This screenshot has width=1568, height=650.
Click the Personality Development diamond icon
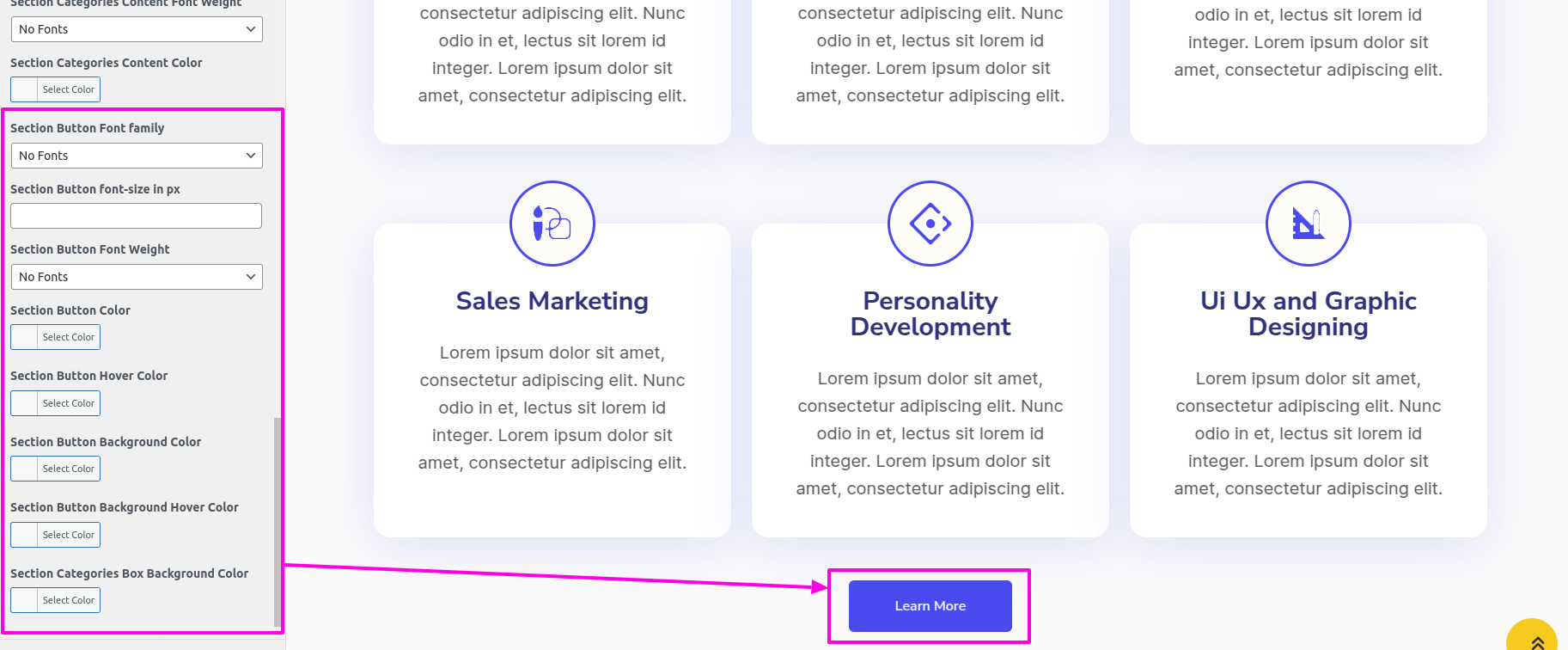pyautogui.click(x=930, y=224)
